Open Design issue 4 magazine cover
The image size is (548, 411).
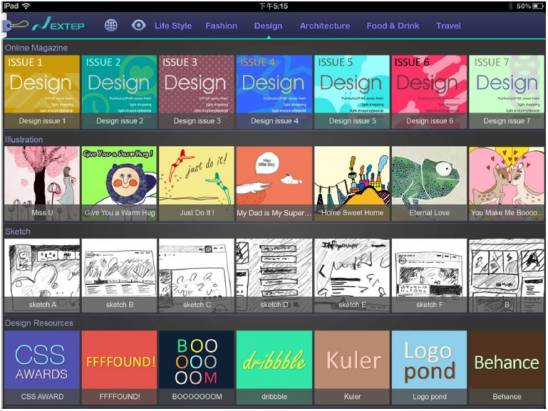[x=274, y=92]
